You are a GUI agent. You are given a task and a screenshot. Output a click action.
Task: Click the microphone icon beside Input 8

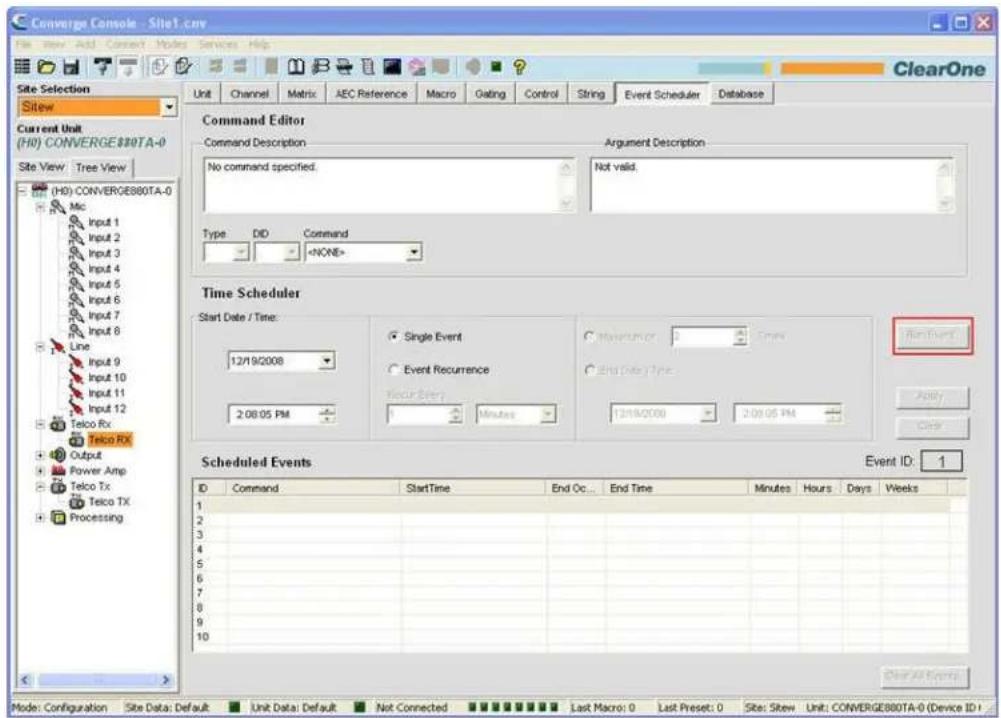pos(77,331)
